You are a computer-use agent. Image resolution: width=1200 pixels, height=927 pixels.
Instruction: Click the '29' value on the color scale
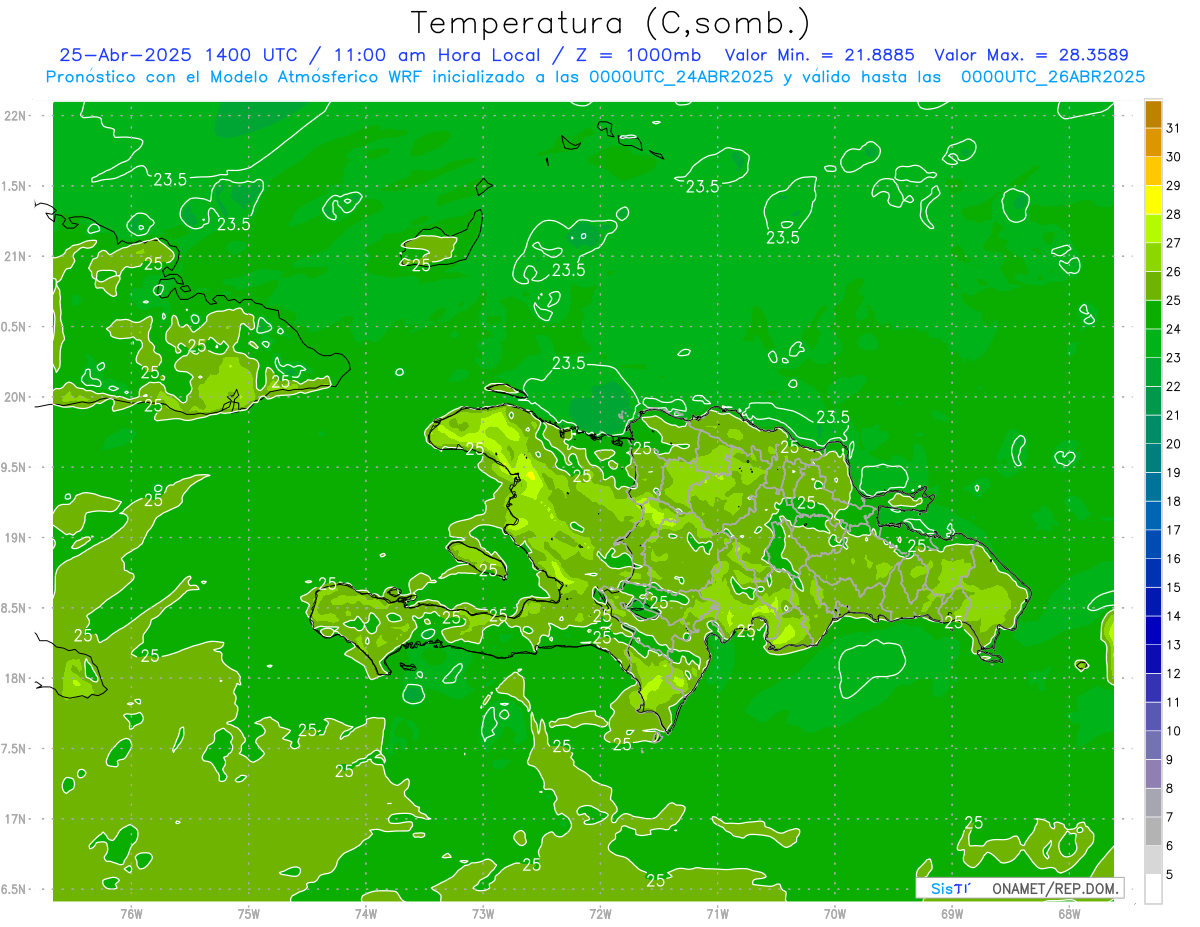tap(1173, 186)
